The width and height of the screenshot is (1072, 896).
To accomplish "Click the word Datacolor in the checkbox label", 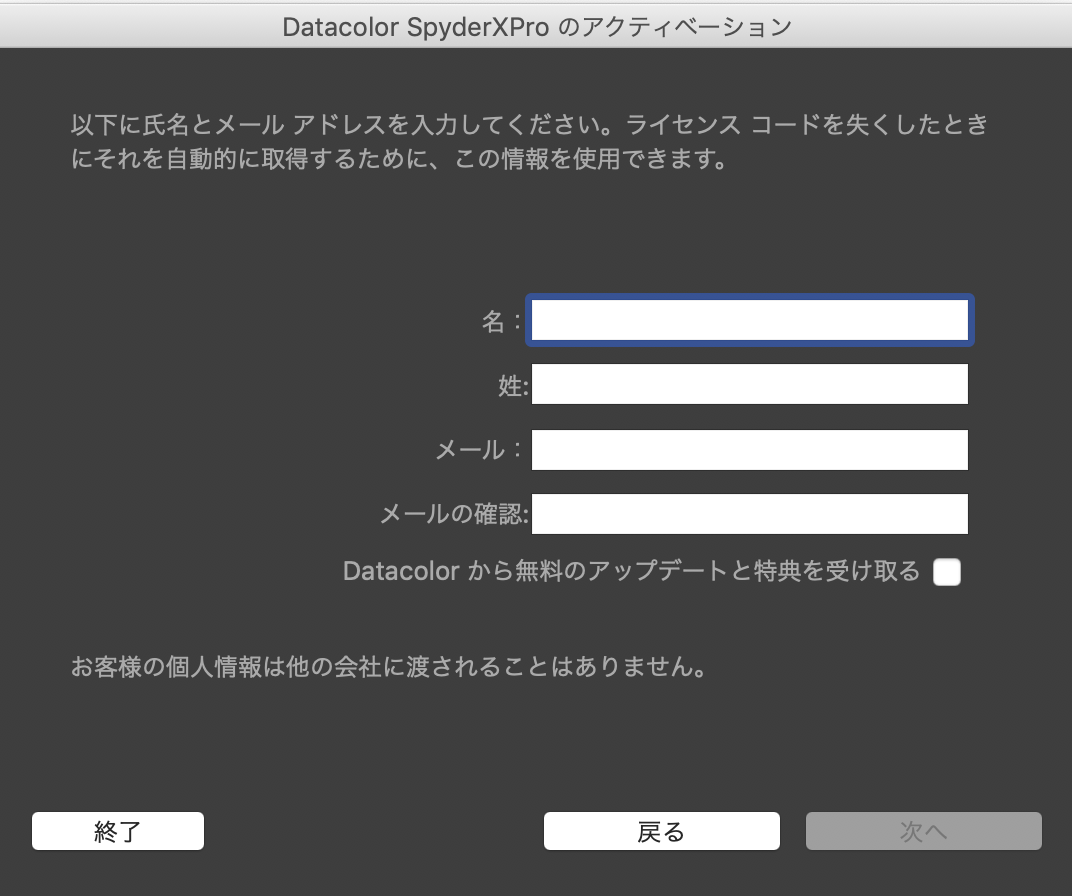I will [x=401, y=571].
